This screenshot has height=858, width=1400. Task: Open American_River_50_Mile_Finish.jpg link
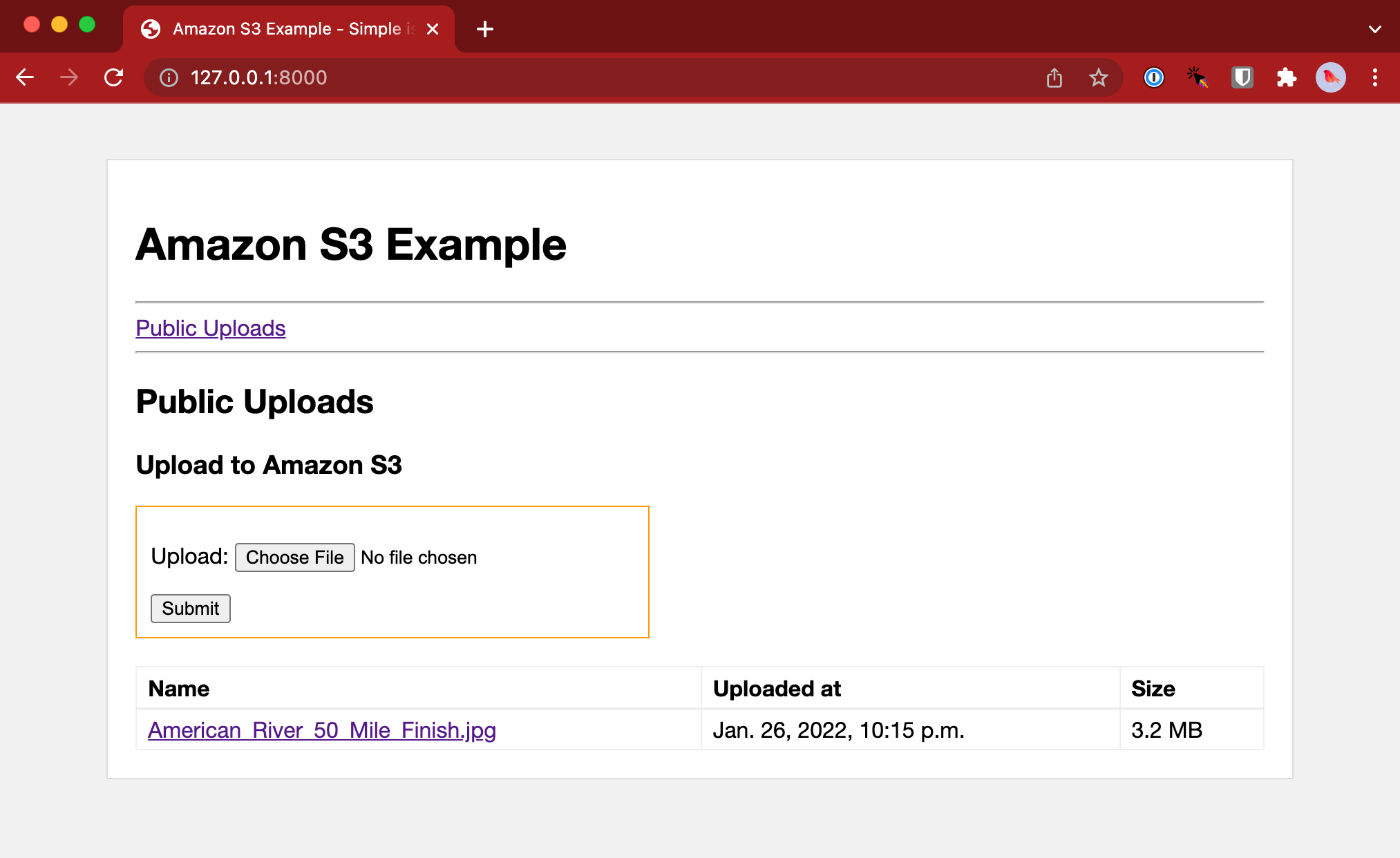coord(321,730)
